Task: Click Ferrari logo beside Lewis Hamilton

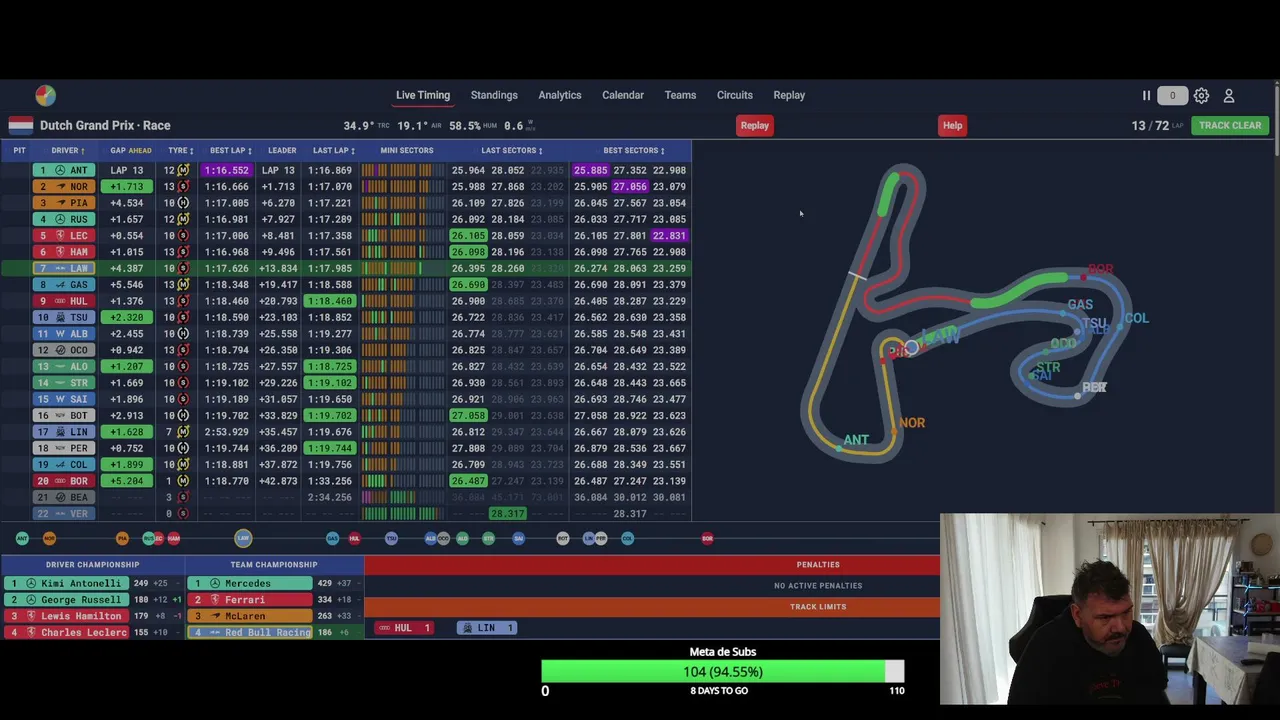Action: click(x=31, y=616)
